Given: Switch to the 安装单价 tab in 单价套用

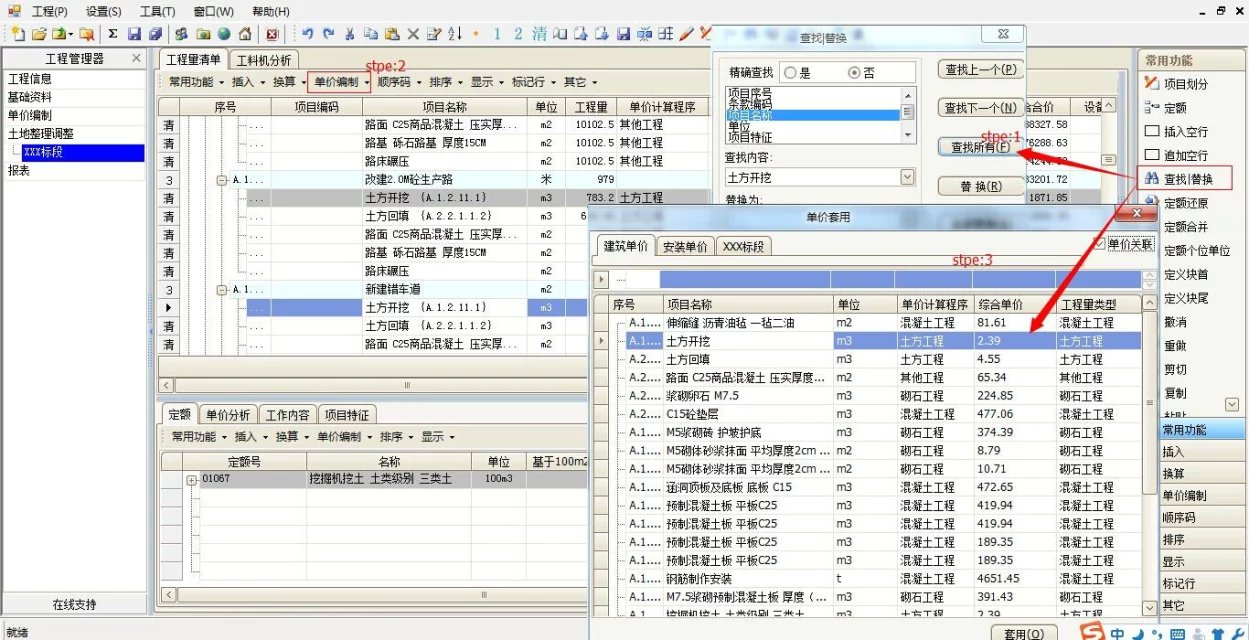Looking at the screenshot, I should [686, 246].
